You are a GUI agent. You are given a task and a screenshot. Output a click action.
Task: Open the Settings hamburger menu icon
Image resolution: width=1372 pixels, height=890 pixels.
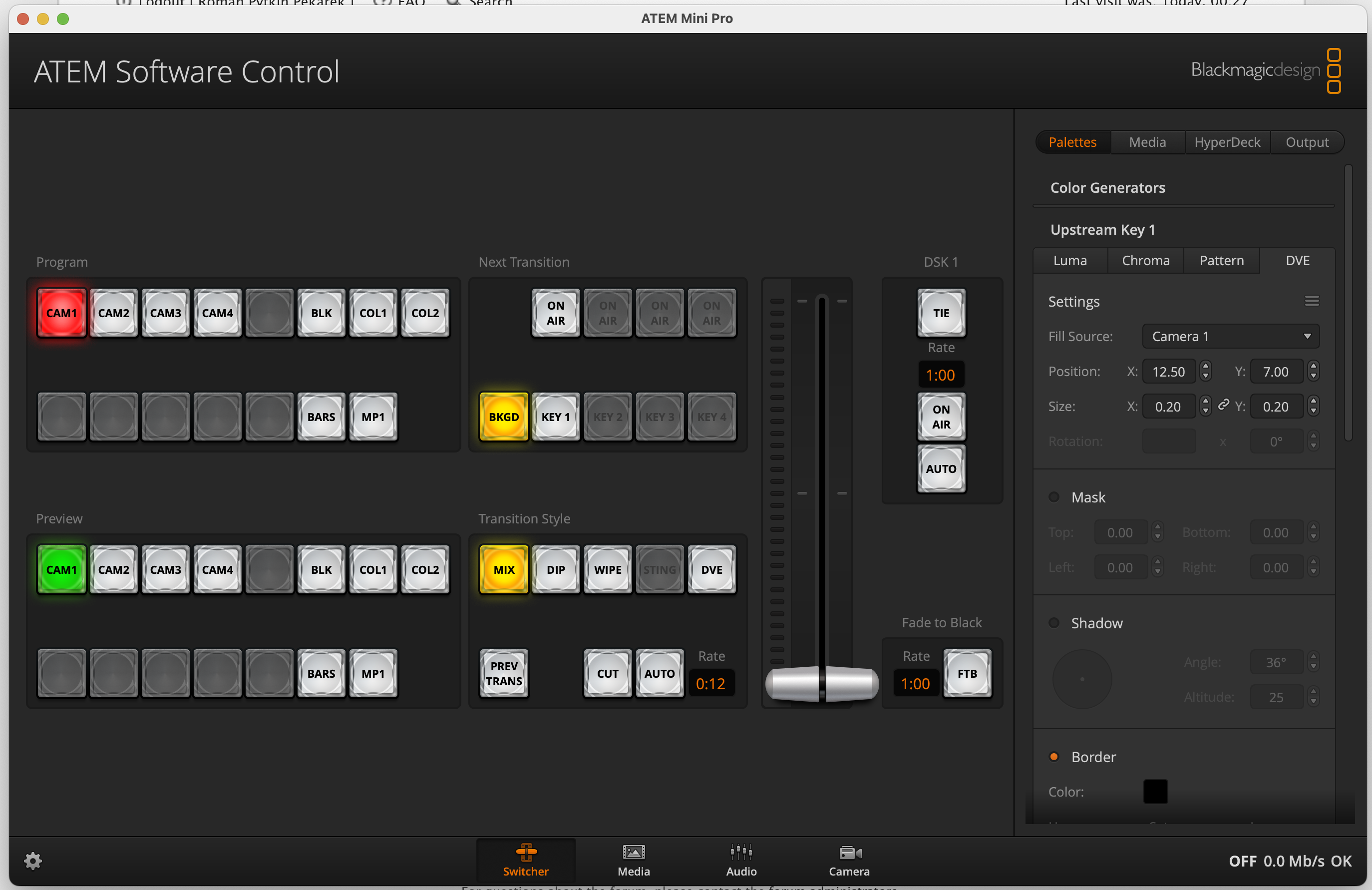click(1312, 301)
